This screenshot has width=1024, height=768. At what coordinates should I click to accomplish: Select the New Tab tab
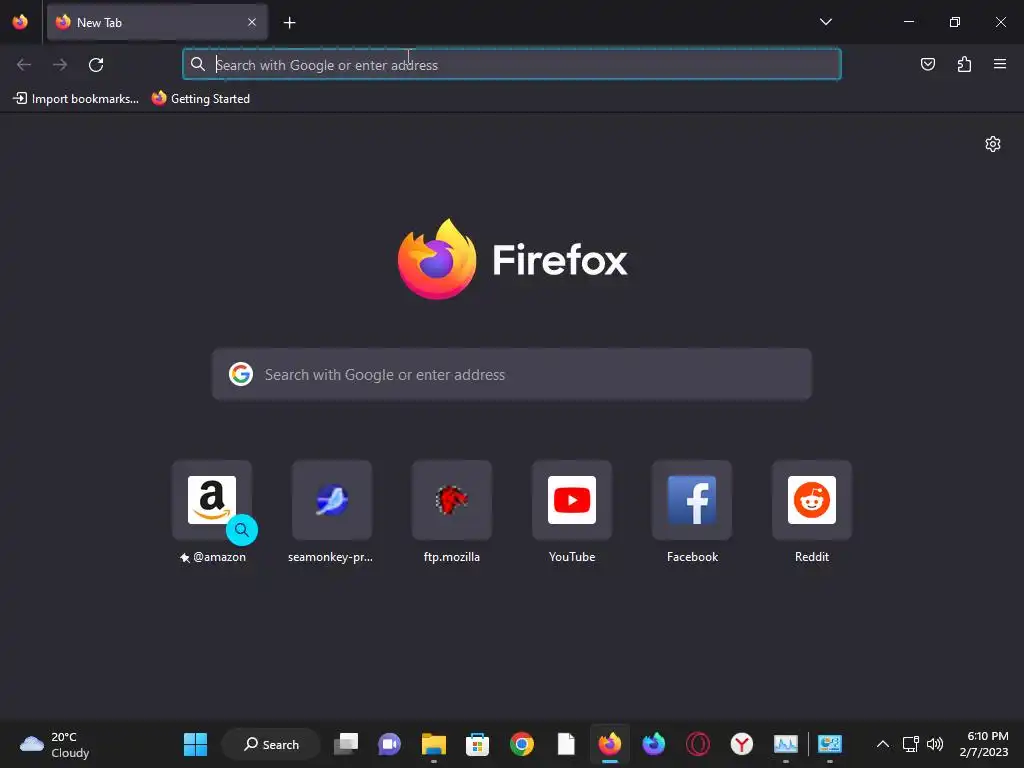tap(157, 22)
